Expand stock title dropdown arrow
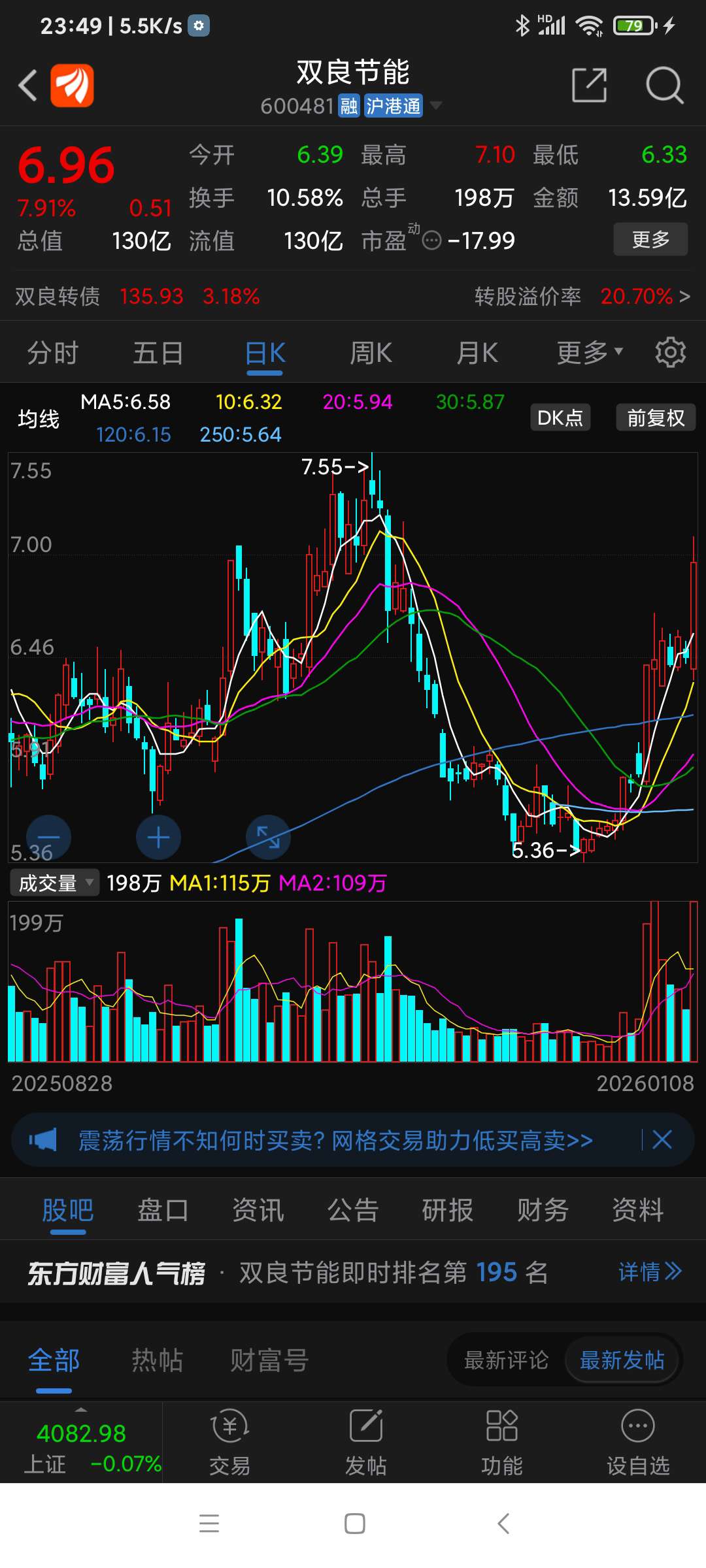Screen dimensions: 706x1568 click(x=435, y=105)
